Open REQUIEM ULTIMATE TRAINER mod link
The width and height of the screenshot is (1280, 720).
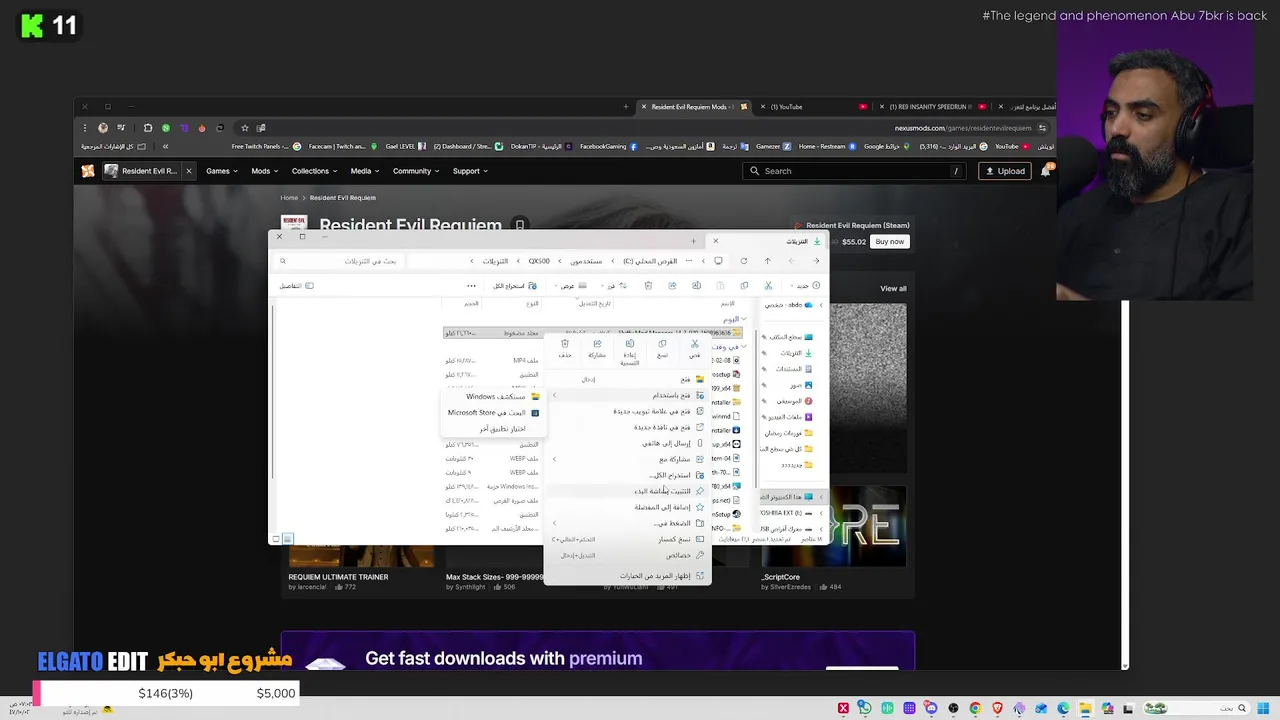click(x=338, y=577)
